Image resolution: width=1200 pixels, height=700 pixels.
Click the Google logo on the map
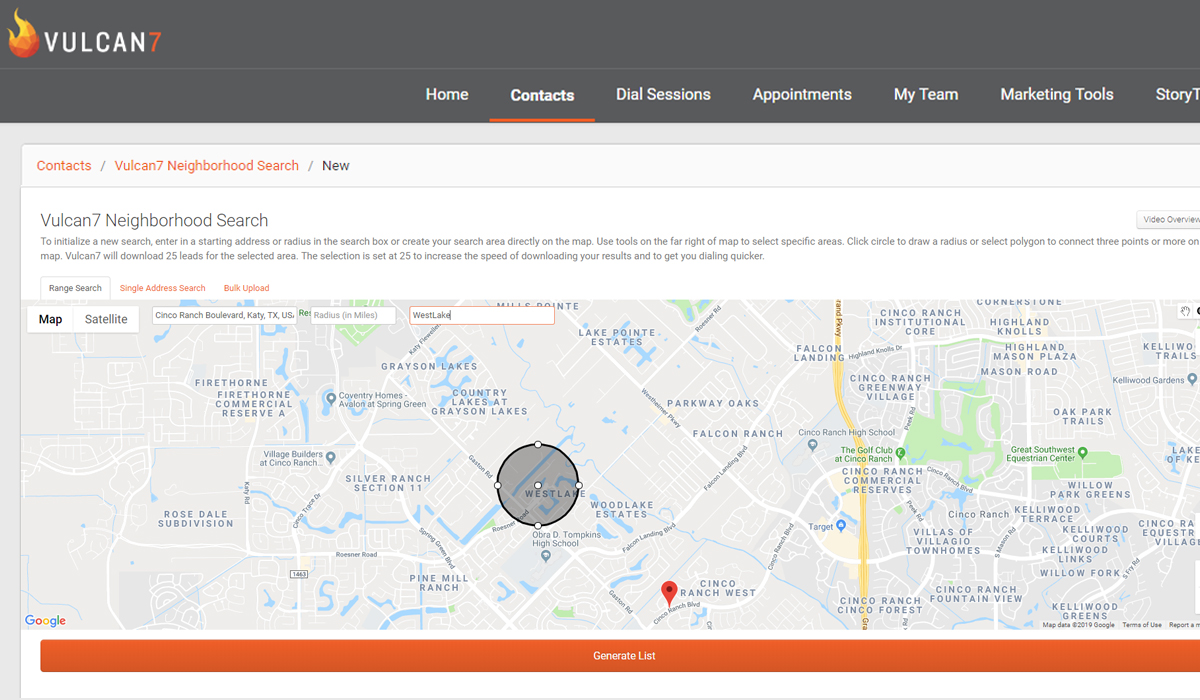click(x=46, y=620)
